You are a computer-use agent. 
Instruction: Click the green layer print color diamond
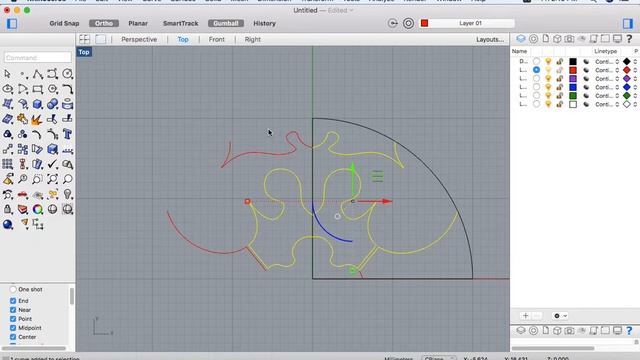point(627,96)
